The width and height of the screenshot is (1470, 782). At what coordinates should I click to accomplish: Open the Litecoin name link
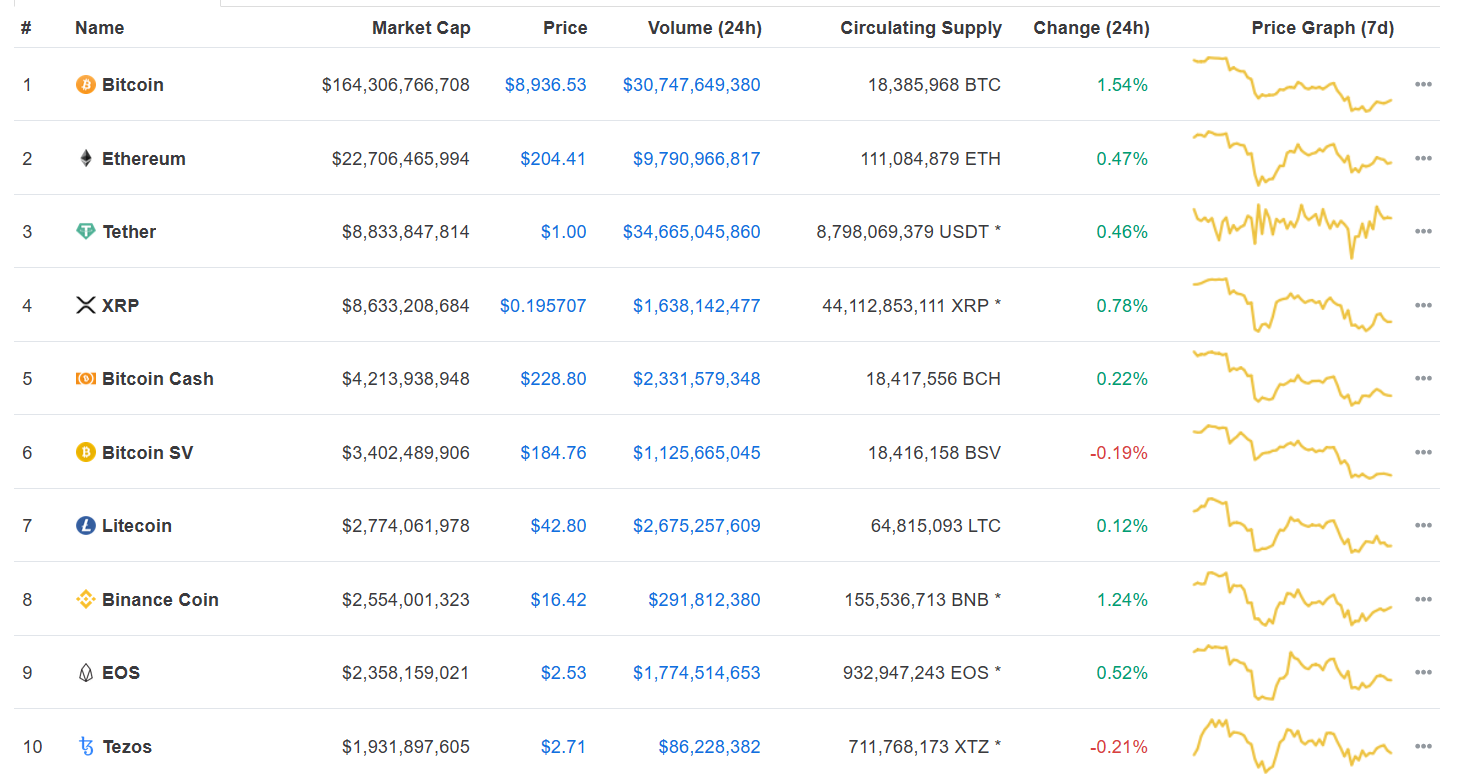point(137,526)
